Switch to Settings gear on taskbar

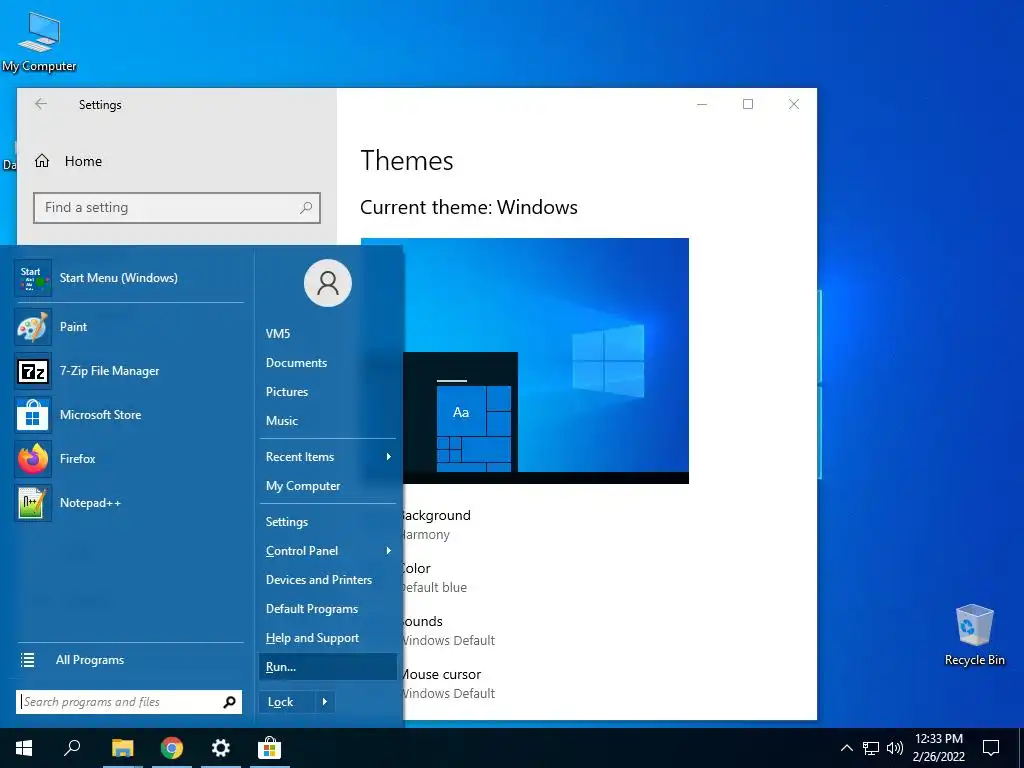(x=221, y=748)
